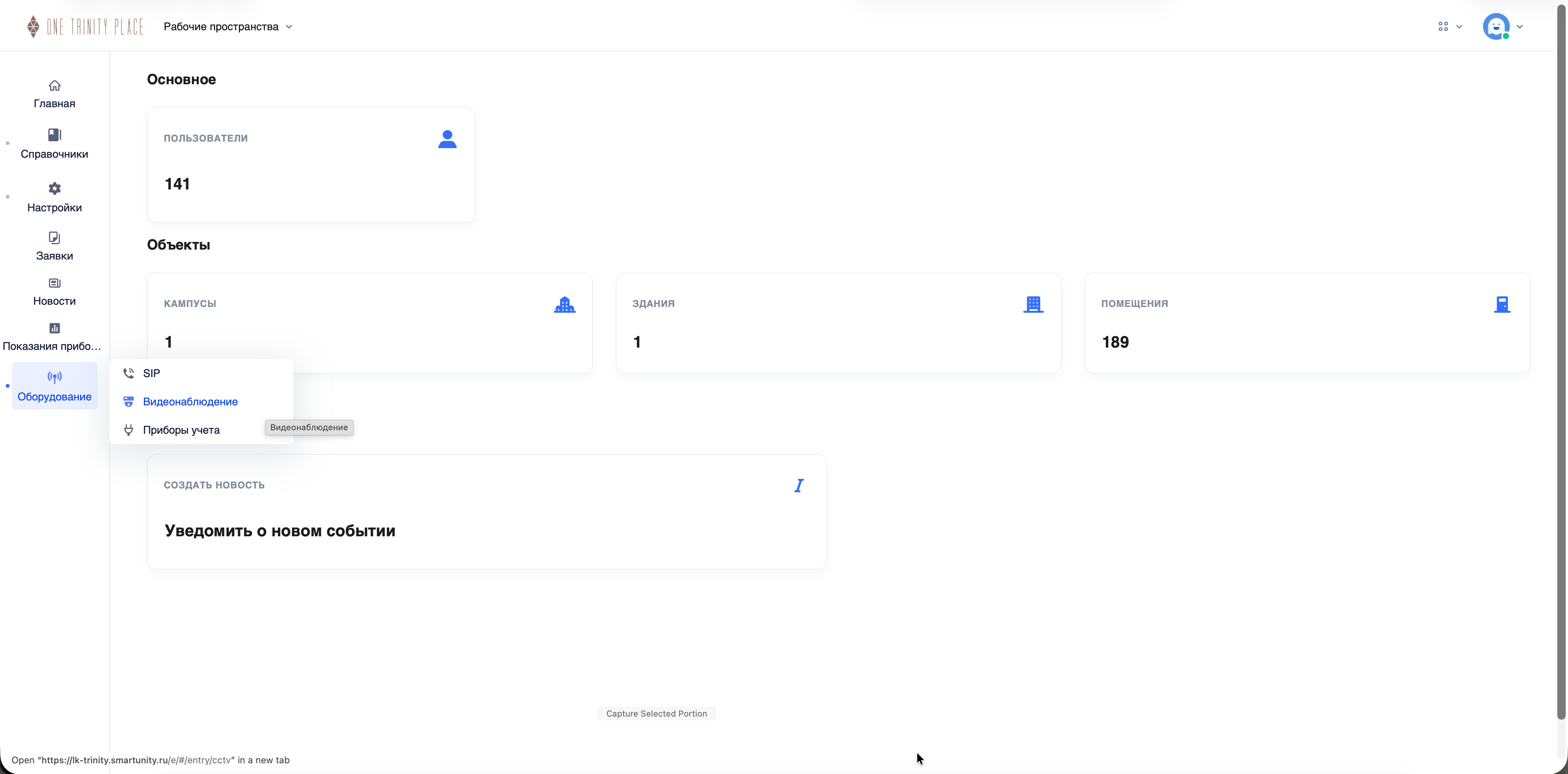Click the Здания building icon
Image resolution: width=1568 pixels, height=774 pixels.
click(x=1034, y=304)
